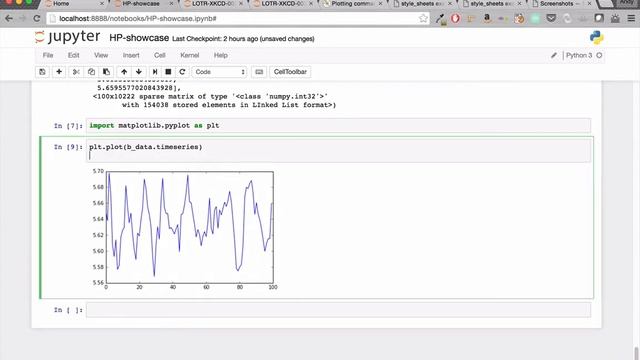The width and height of the screenshot is (640, 360).
Task: Open the cell type Code dropdown
Action: coord(220,72)
